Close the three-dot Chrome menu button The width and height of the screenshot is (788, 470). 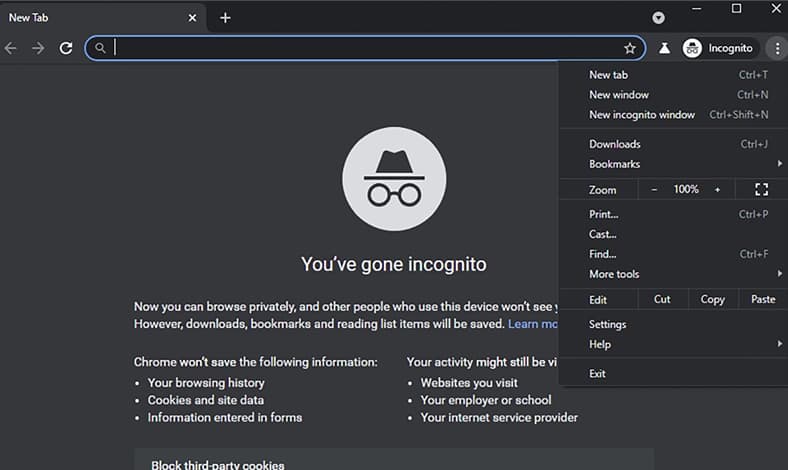pos(777,48)
